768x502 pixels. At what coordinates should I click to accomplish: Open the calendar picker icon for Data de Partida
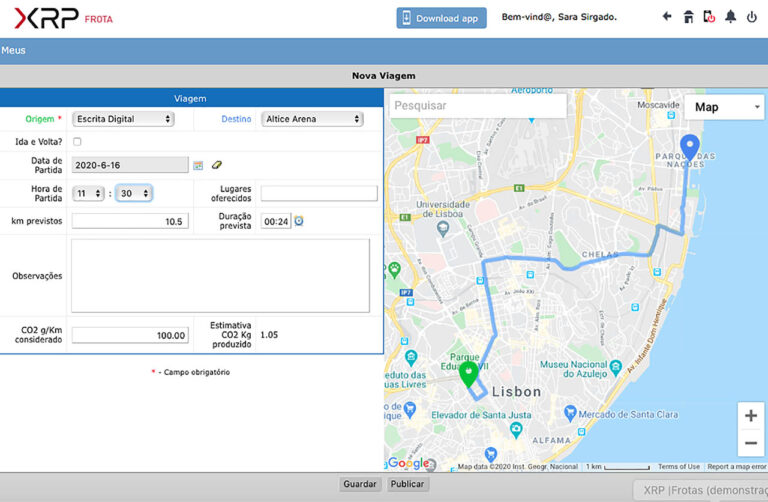[x=198, y=166]
